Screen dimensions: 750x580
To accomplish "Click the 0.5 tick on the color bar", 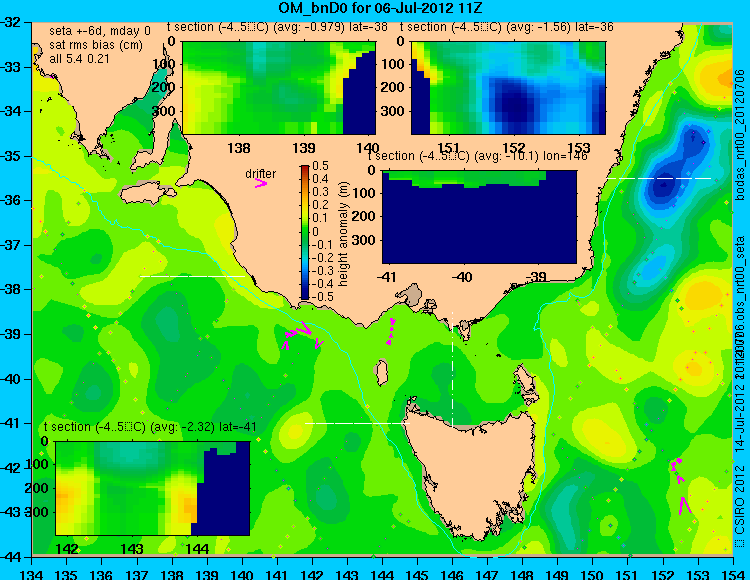I will click(320, 166).
